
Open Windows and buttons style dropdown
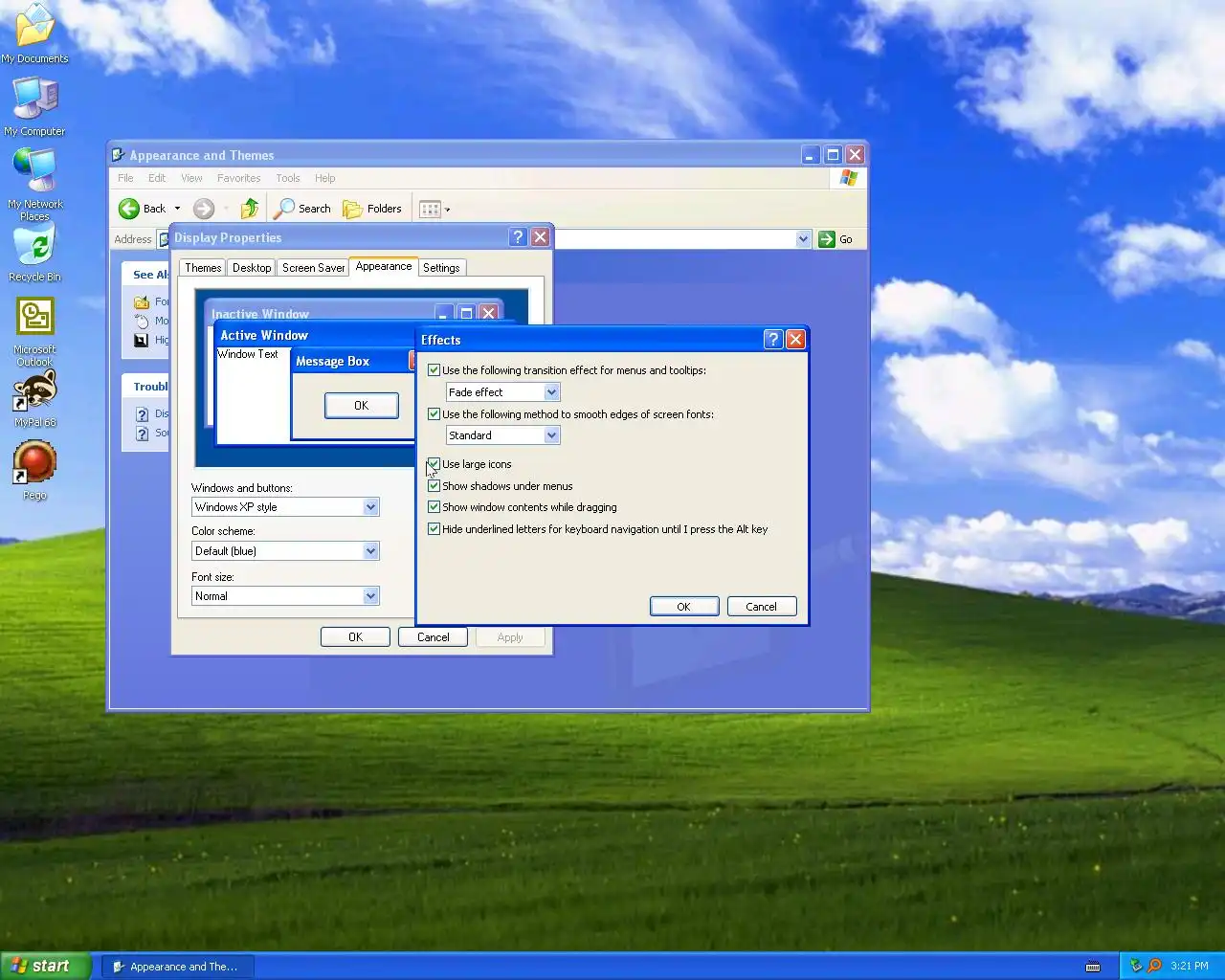click(x=370, y=507)
